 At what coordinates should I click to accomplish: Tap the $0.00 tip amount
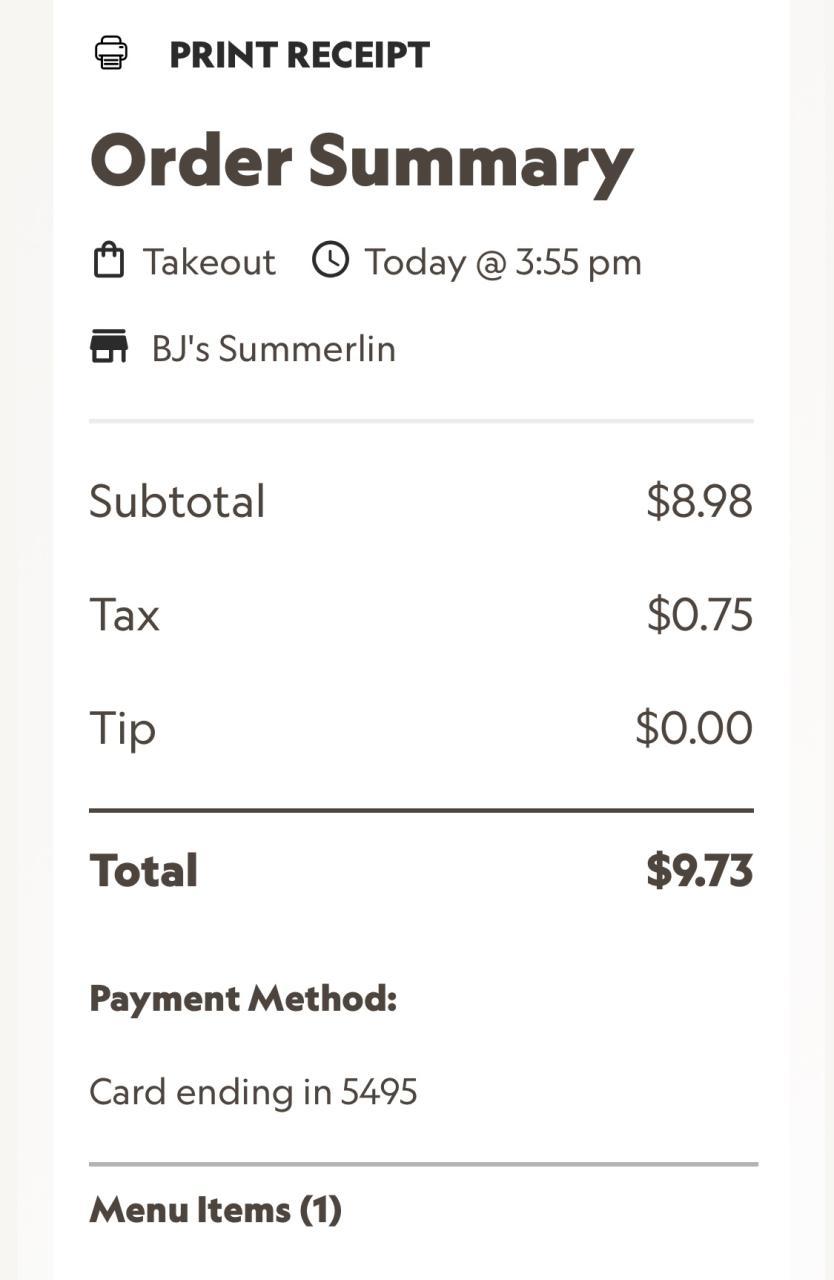(x=693, y=728)
